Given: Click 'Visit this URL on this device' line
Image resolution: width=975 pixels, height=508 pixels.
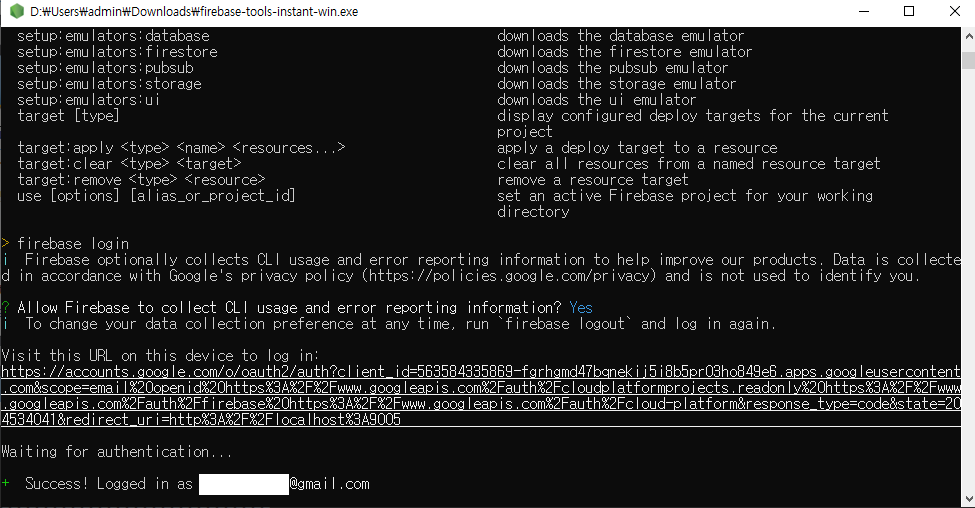Looking at the screenshot, I should tap(160, 356).
